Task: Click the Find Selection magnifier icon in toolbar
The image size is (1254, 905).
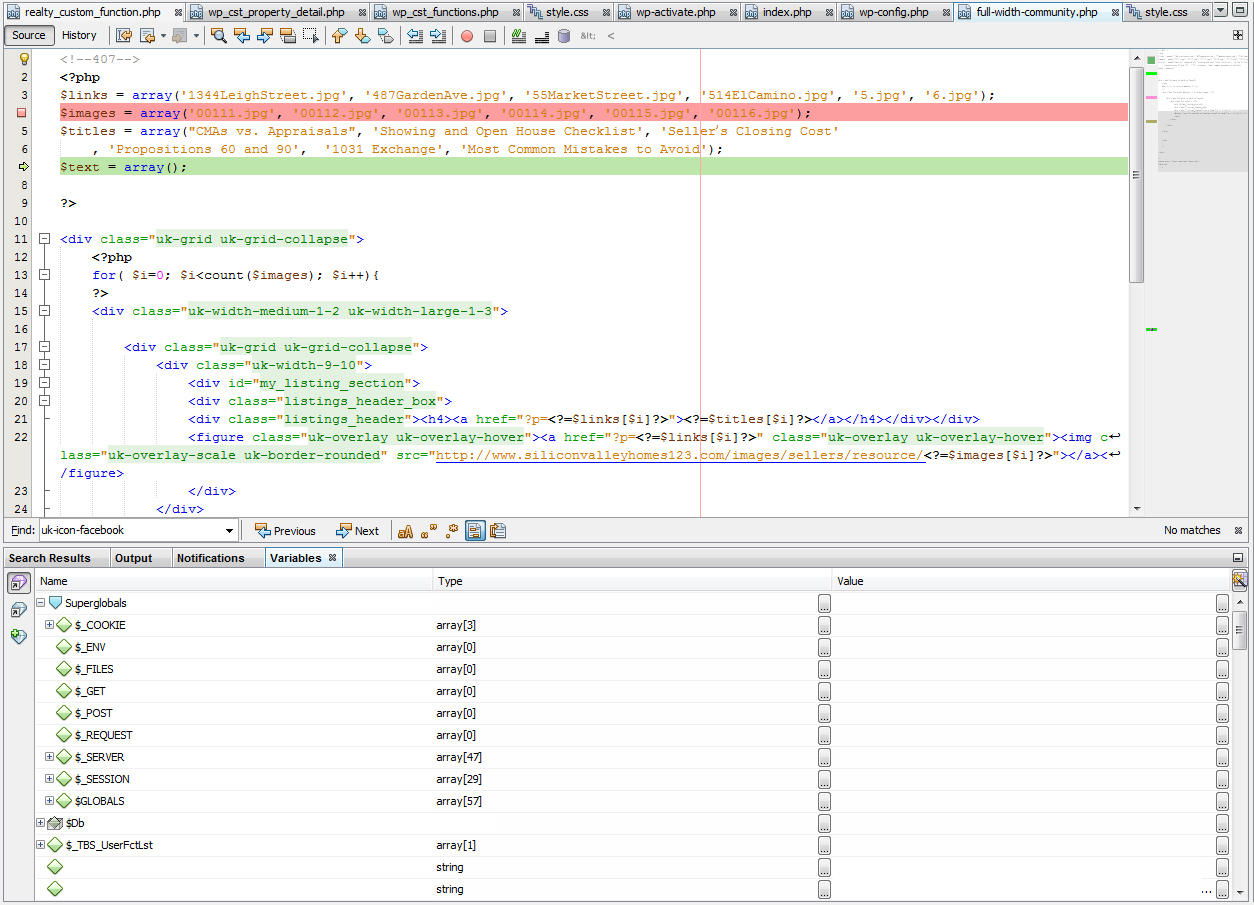Action: click(x=218, y=36)
